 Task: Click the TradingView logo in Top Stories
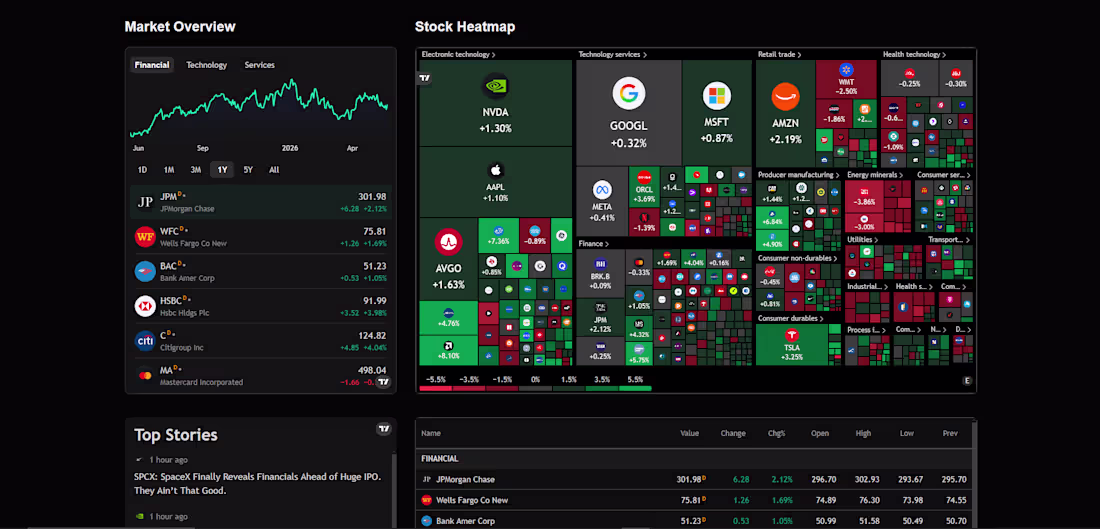click(x=383, y=429)
